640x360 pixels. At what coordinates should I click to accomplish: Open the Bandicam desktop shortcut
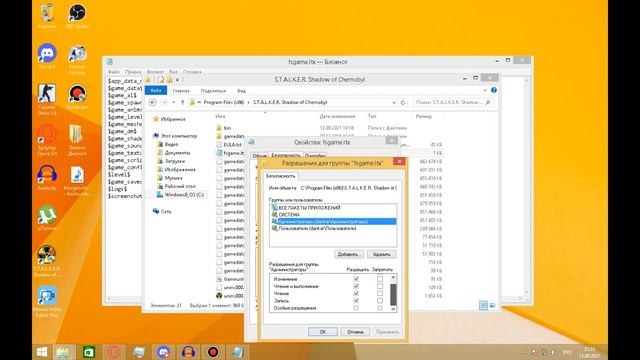pyautogui.click(x=77, y=94)
